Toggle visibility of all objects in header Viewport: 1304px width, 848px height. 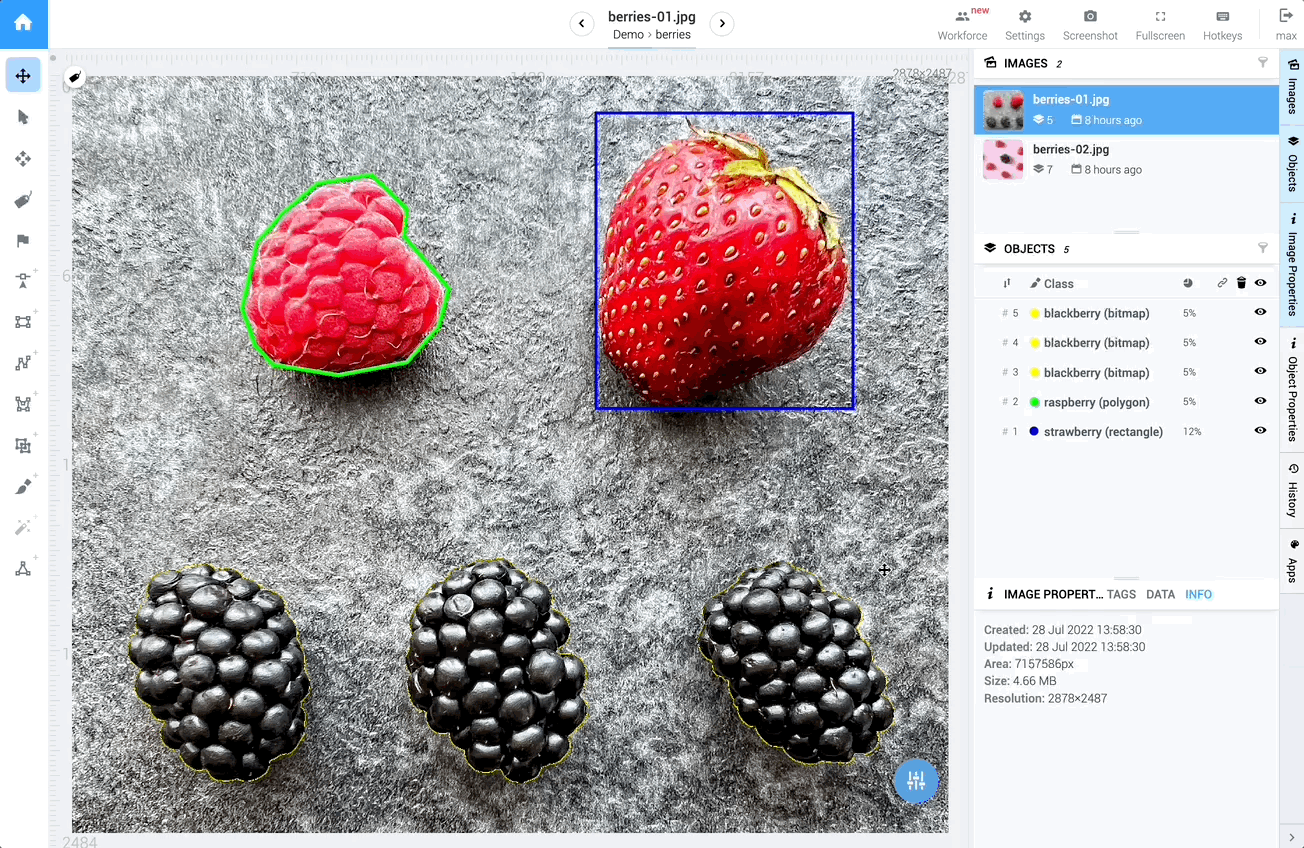[x=1260, y=283]
